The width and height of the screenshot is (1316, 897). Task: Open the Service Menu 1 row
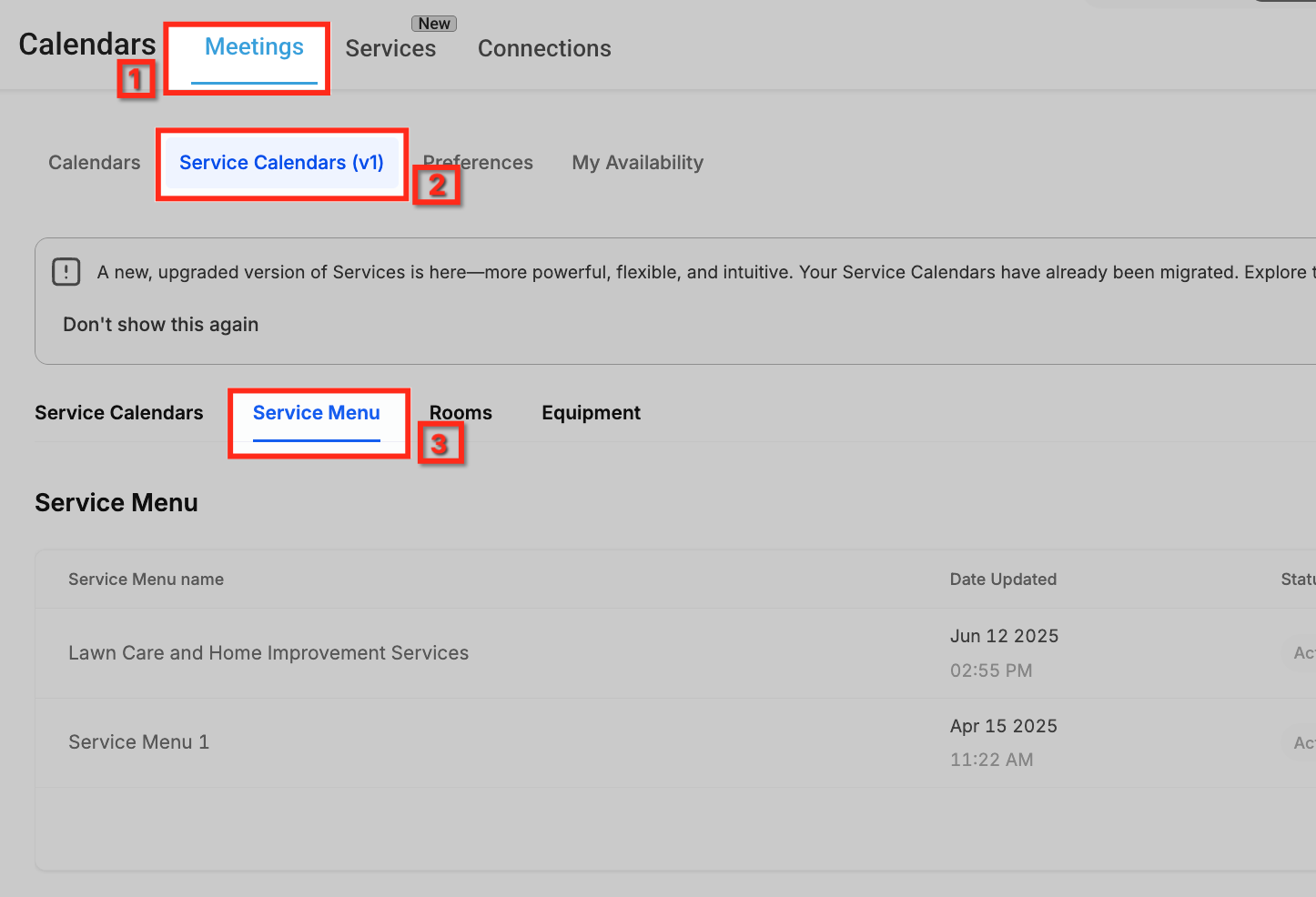tap(675, 742)
